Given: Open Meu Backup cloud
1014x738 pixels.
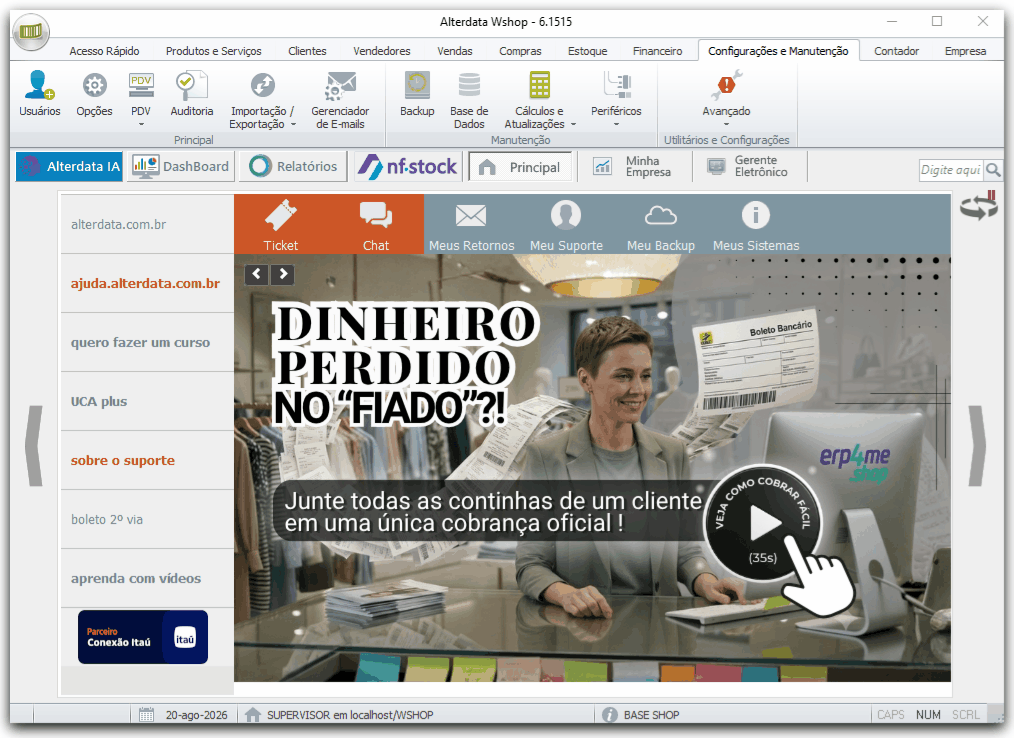Looking at the screenshot, I should (660, 224).
